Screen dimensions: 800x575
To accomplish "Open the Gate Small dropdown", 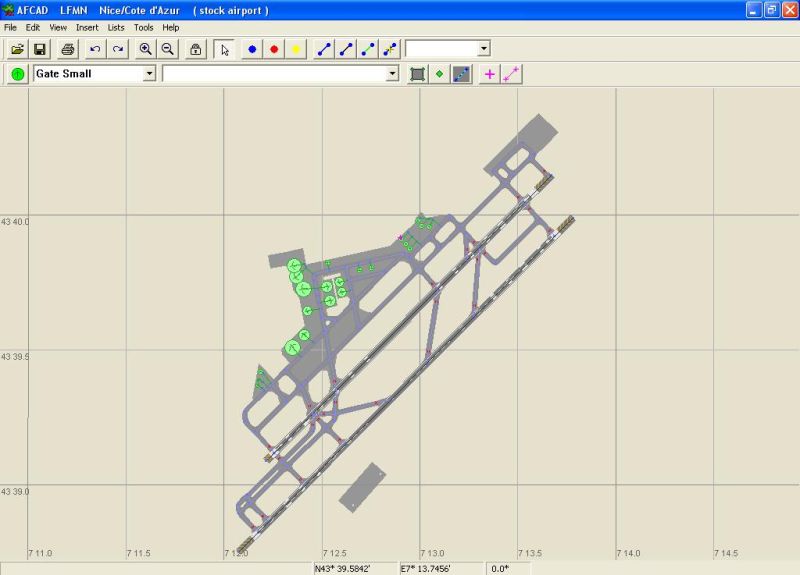I will point(149,74).
